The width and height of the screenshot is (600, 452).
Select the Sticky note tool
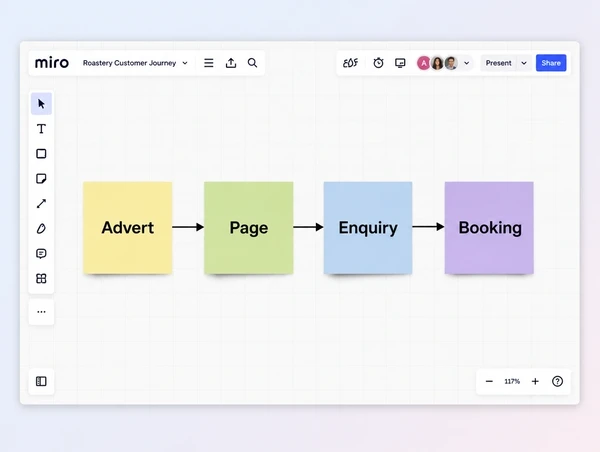click(41, 179)
